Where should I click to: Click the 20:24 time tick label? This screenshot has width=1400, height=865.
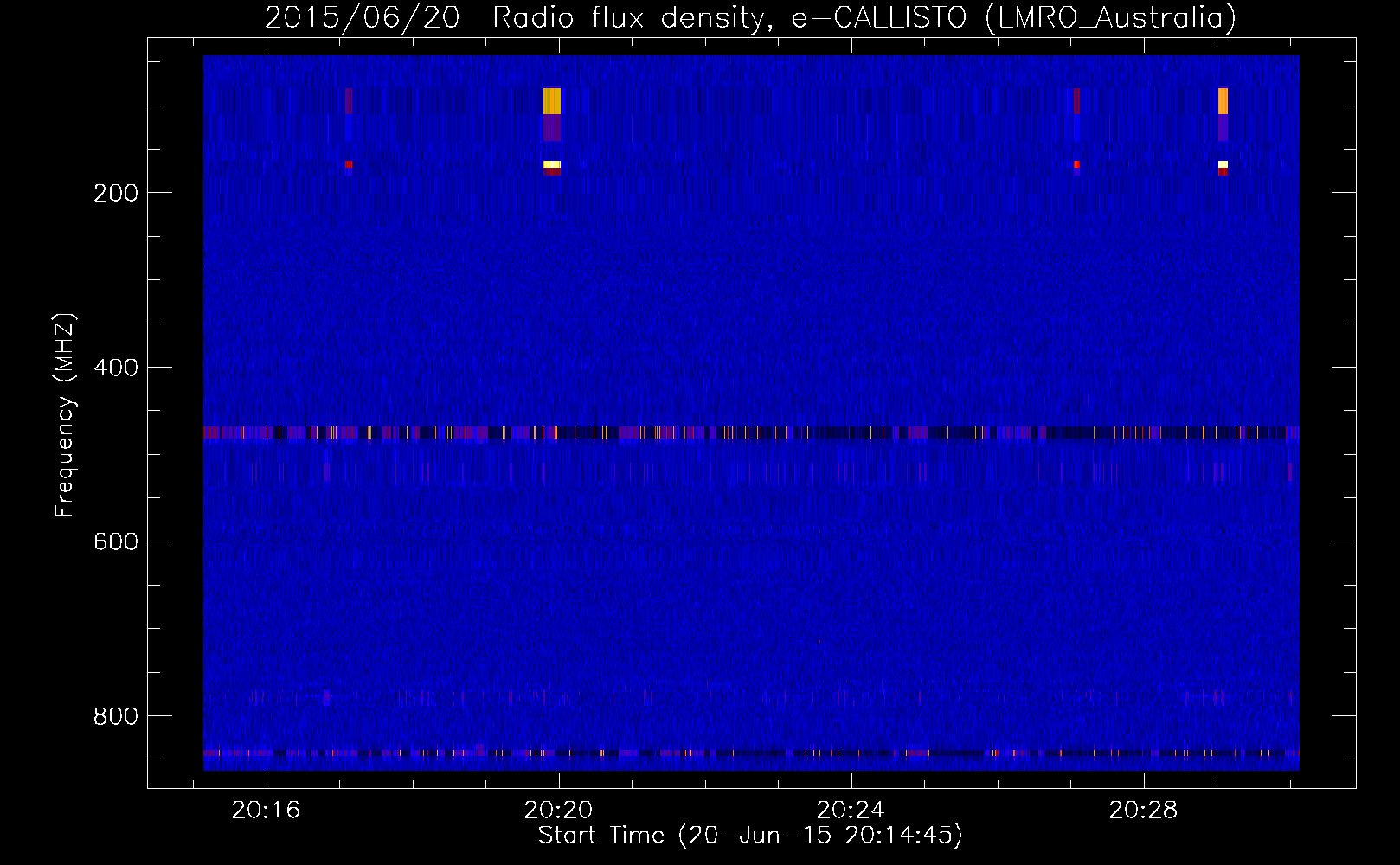point(851,811)
